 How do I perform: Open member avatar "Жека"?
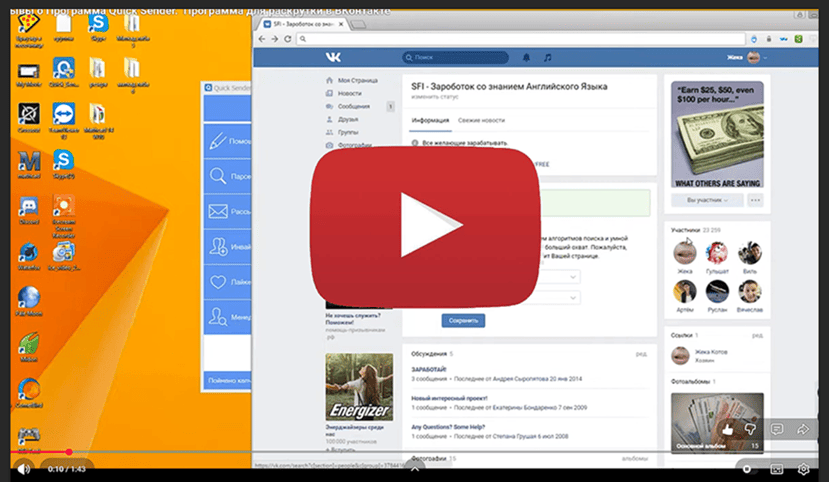[x=685, y=253]
